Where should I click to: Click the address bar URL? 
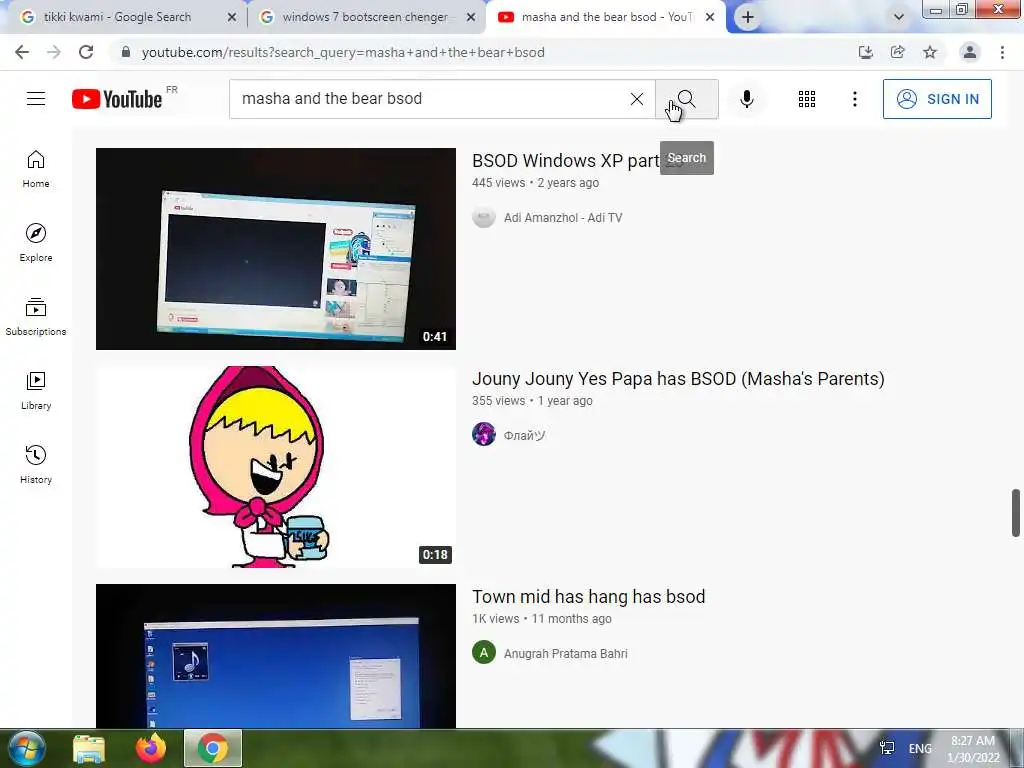[x=343, y=52]
